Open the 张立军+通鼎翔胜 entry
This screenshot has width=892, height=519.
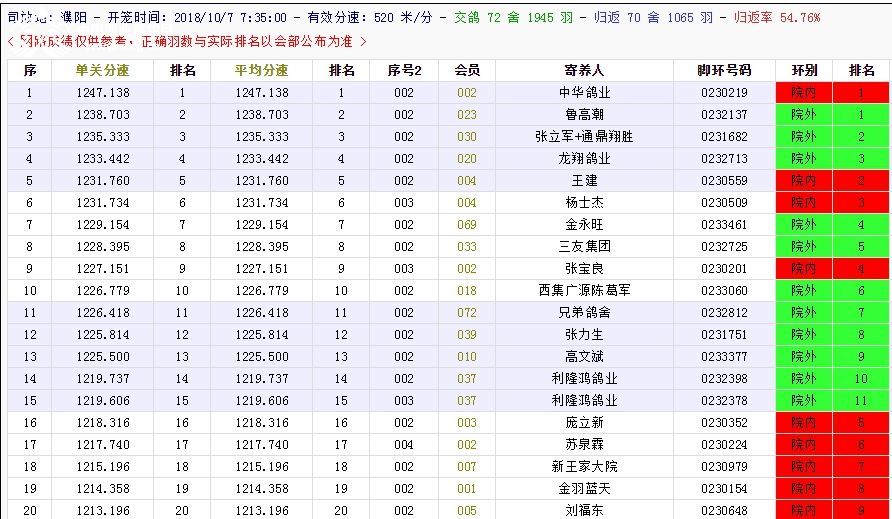click(584, 137)
